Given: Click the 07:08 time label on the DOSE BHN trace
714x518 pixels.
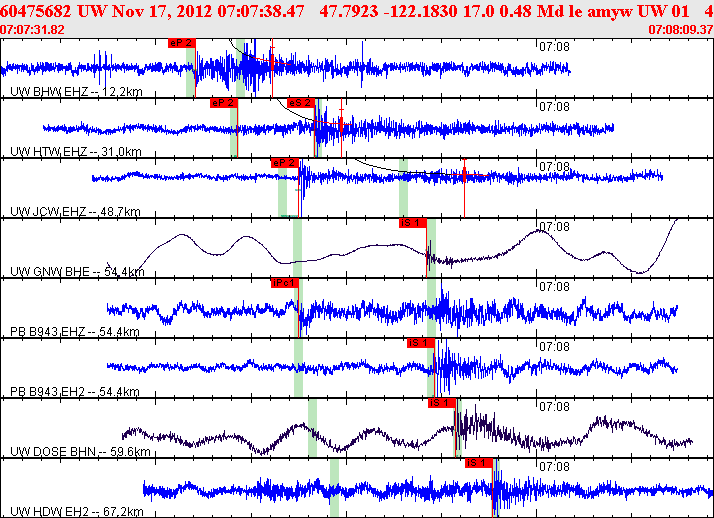Looking at the screenshot, I should pos(554,407).
